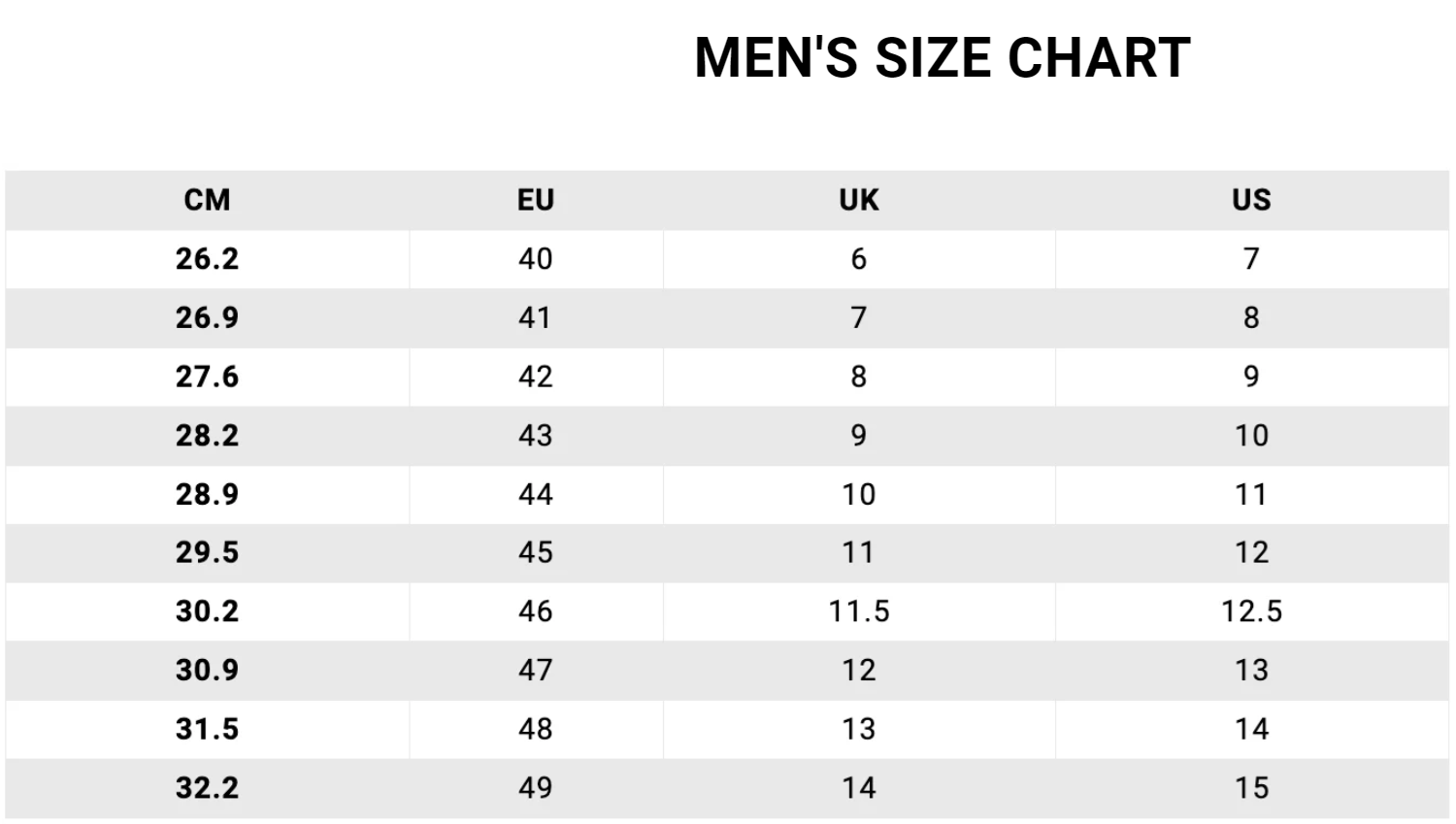
Task: Click the 32.2 CM cell
Action: (x=208, y=787)
